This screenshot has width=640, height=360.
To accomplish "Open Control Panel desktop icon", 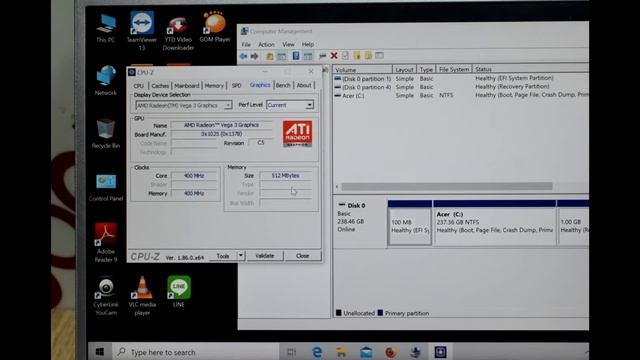I will (106, 187).
